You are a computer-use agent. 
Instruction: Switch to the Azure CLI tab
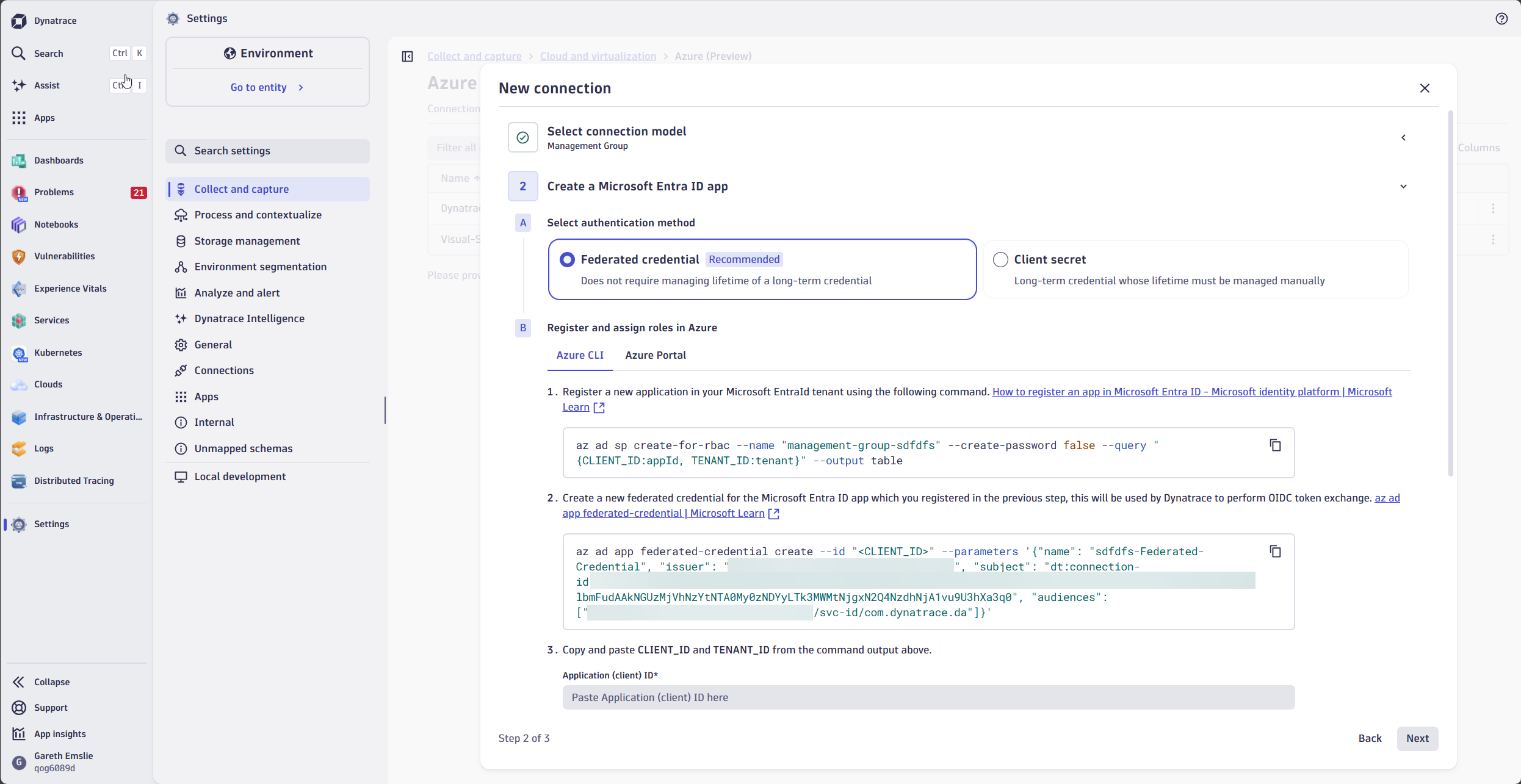click(x=580, y=356)
